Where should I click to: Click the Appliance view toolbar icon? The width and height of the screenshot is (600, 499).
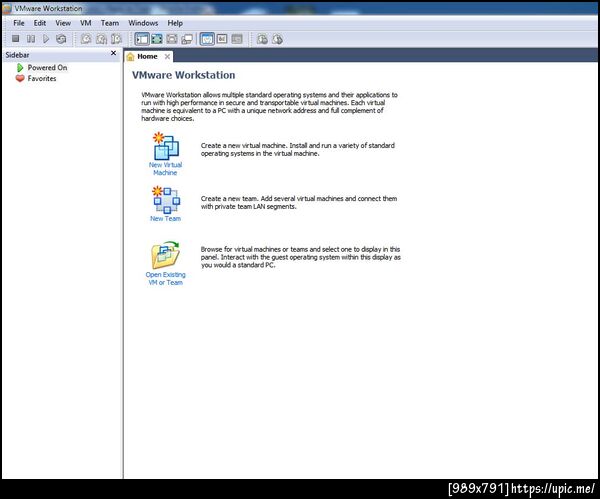point(222,39)
